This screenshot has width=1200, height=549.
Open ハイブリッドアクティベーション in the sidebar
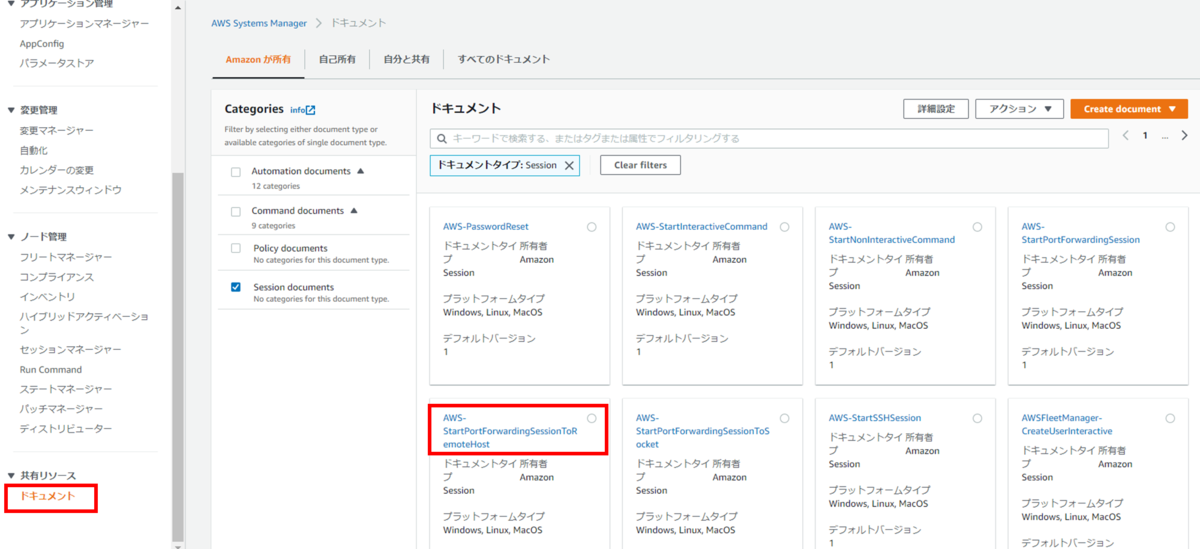pos(84,323)
